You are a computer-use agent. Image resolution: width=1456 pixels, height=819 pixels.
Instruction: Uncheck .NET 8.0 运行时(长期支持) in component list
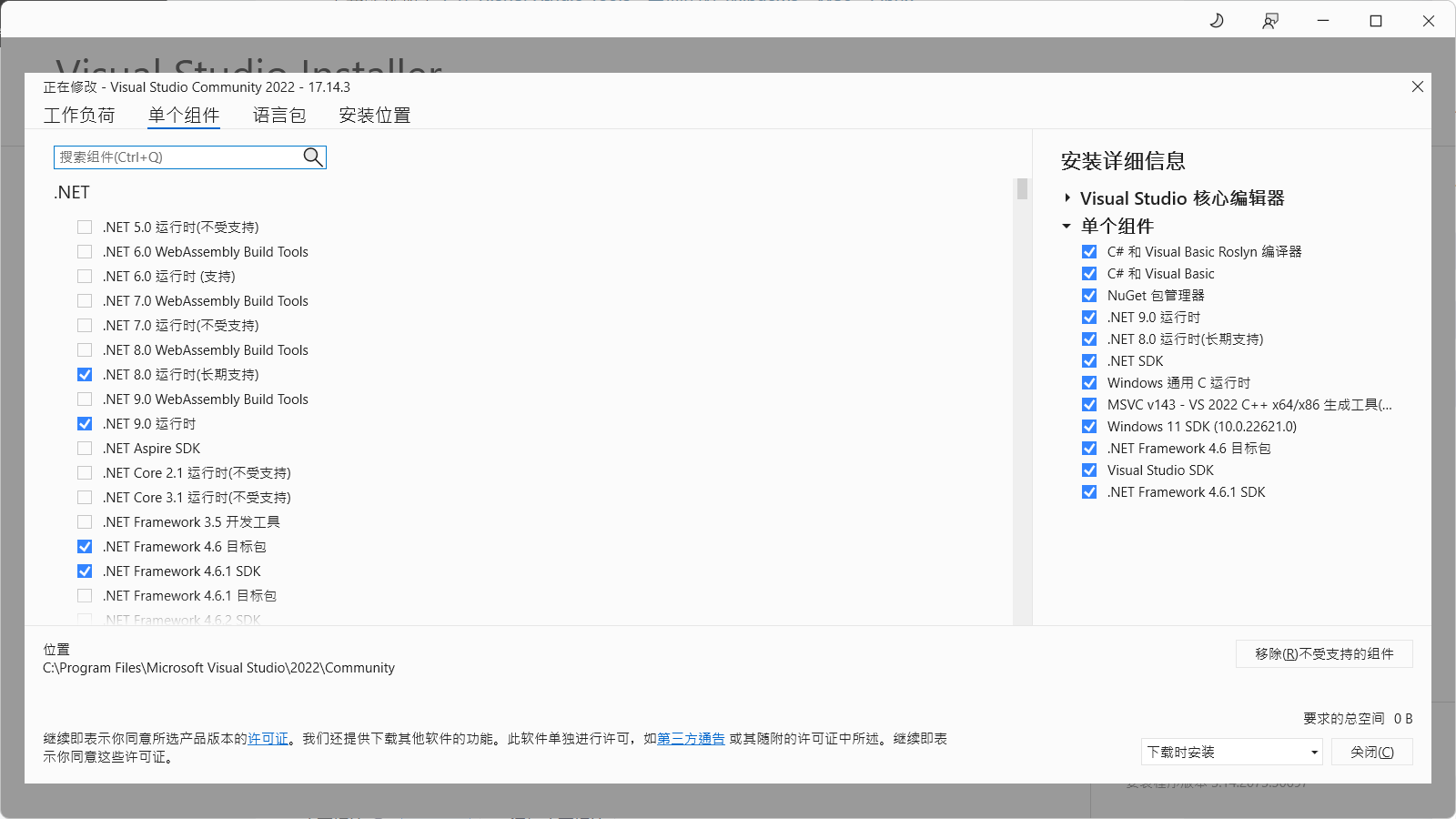tap(85, 374)
